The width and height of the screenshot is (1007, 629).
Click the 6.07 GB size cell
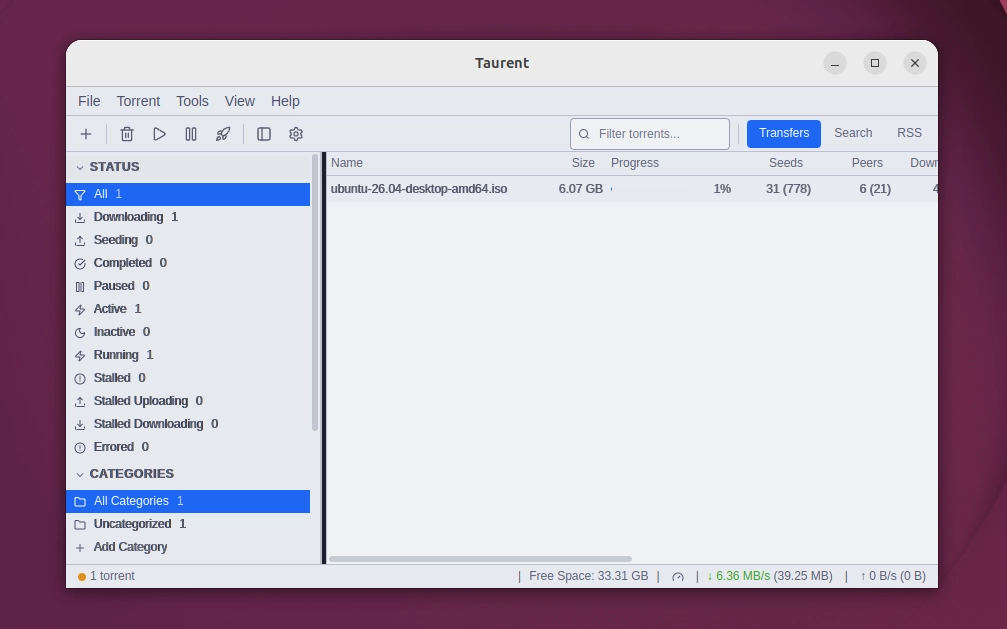[x=581, y=189]
